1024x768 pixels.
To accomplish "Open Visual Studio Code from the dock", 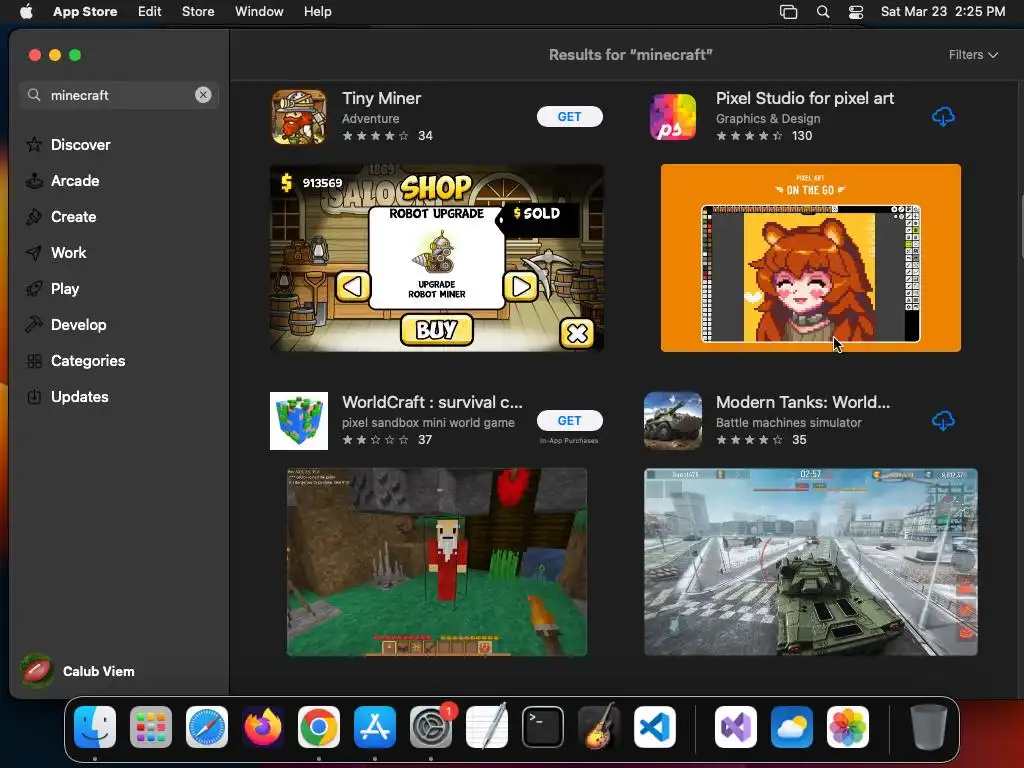I will pyautogui.click(x=655, y=727).
